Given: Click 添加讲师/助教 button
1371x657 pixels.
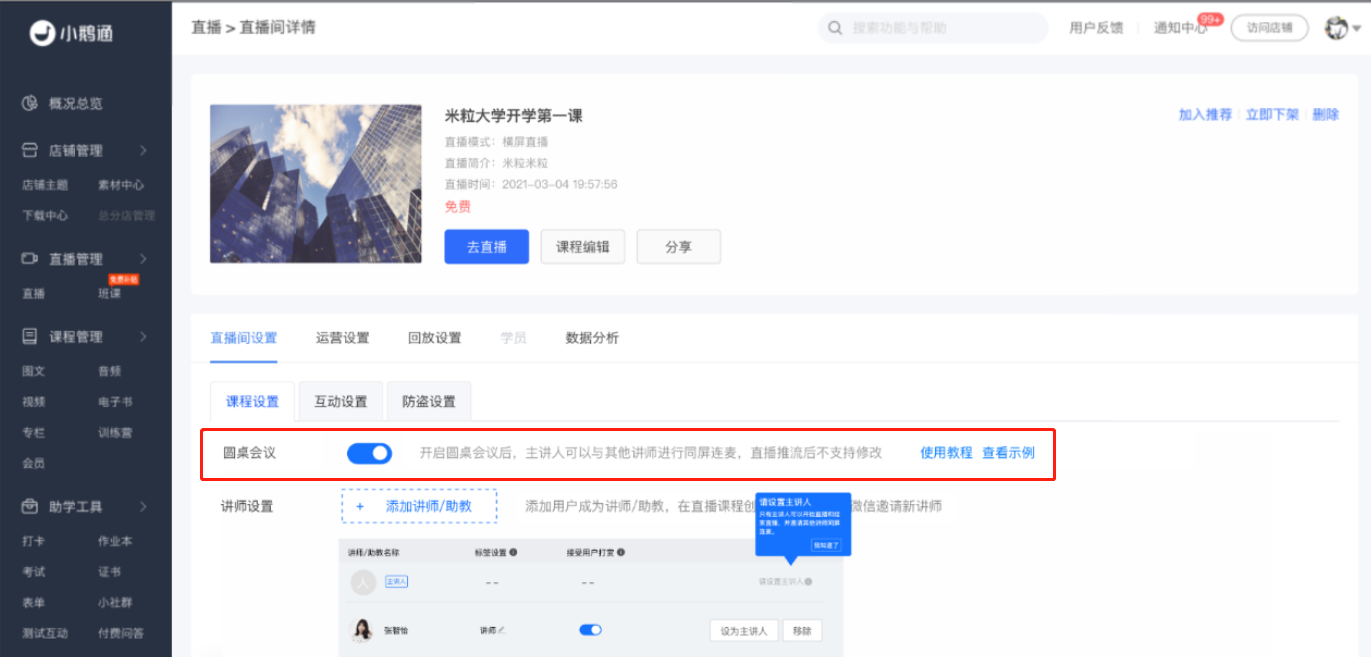Looking at the screenshot, I should 419,506.
